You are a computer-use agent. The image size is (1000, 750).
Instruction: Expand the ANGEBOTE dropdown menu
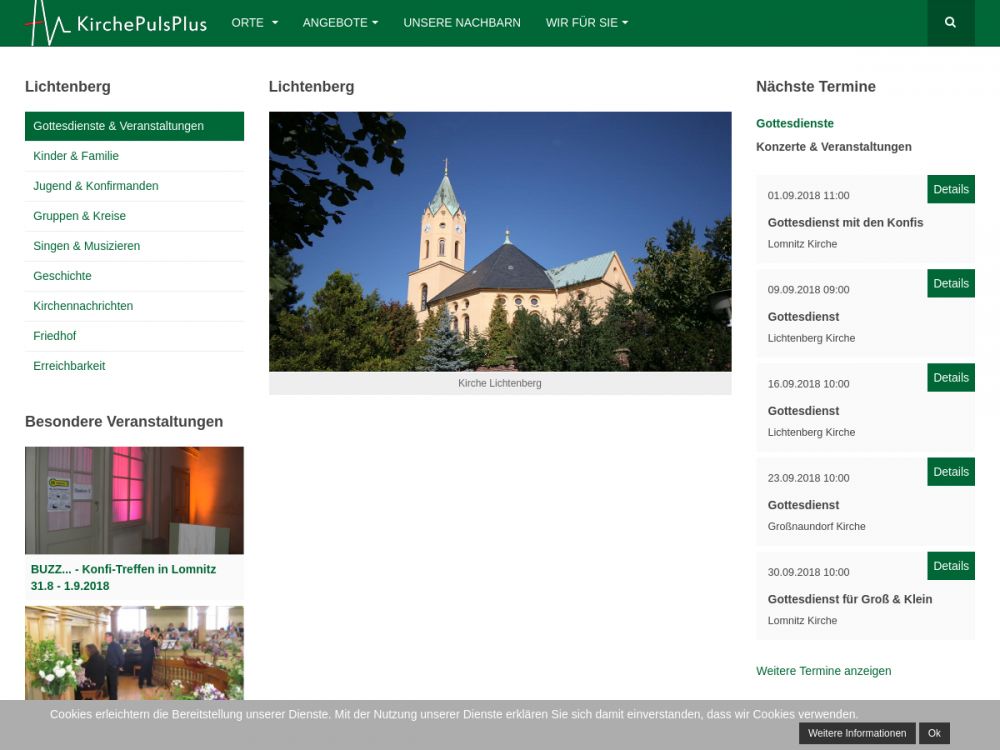[x=340, y=22]
